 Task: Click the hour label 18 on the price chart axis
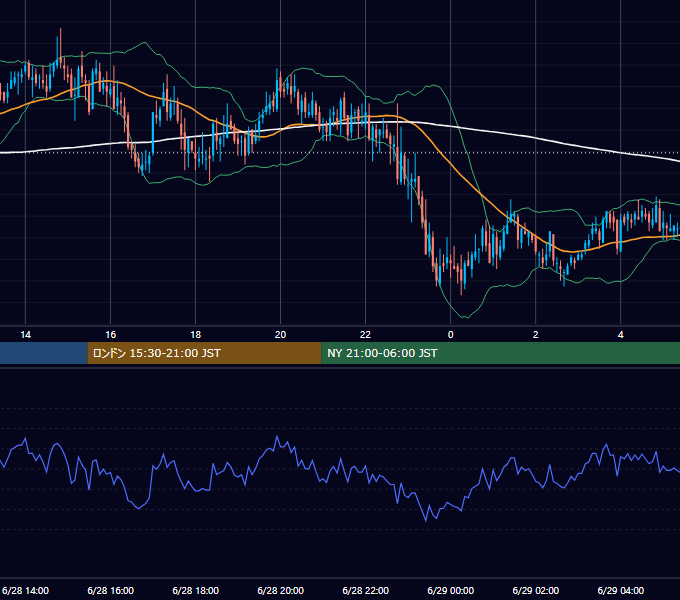pos(196,335)
